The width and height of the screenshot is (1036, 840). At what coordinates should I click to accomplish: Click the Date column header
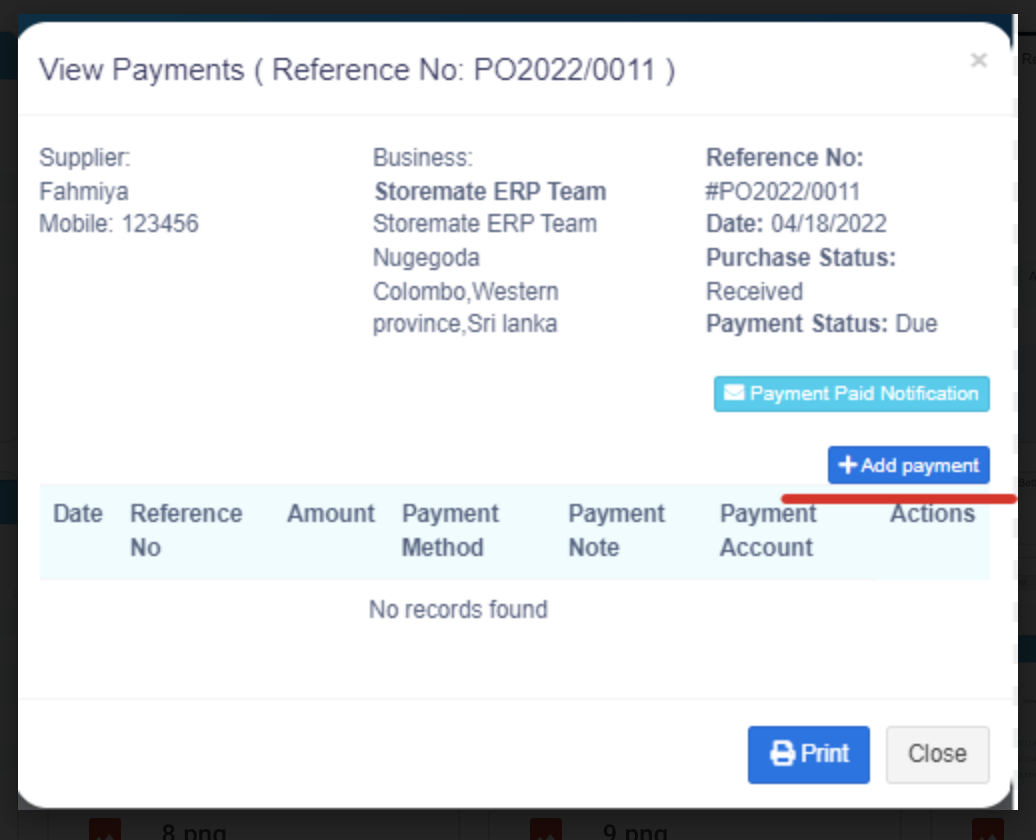78,514
